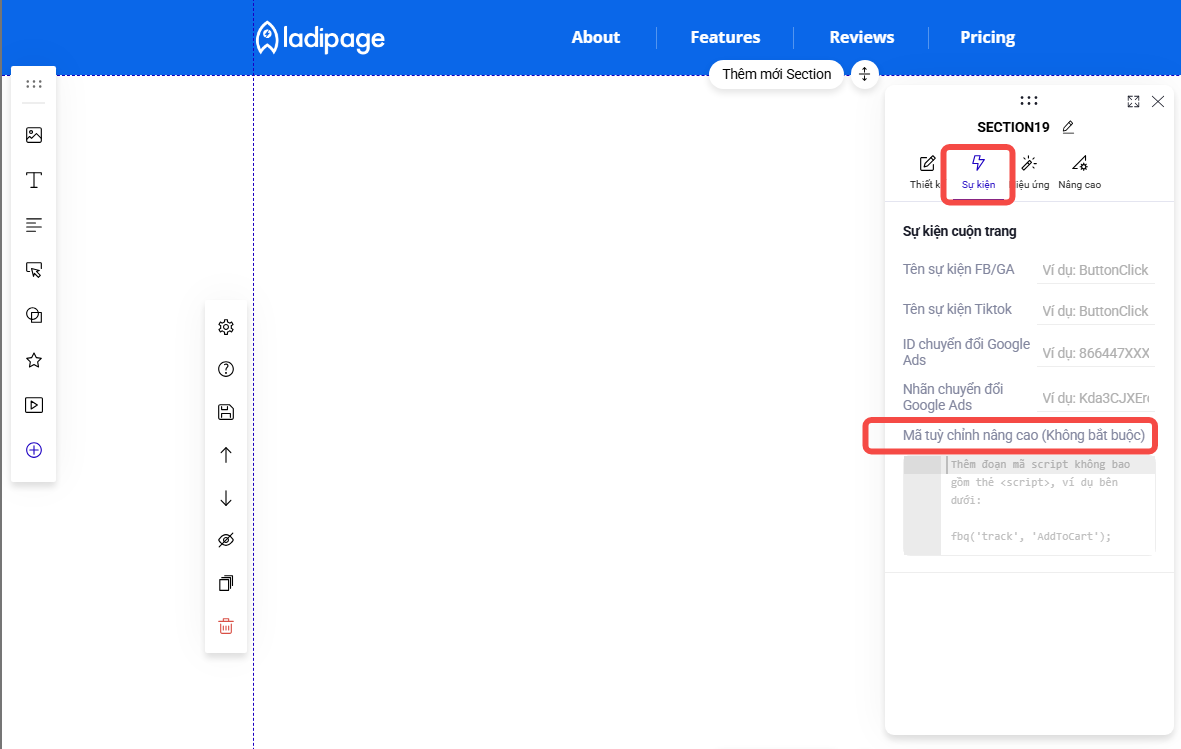Click the blue plus add-more elements icon

(x=34, y=450)
